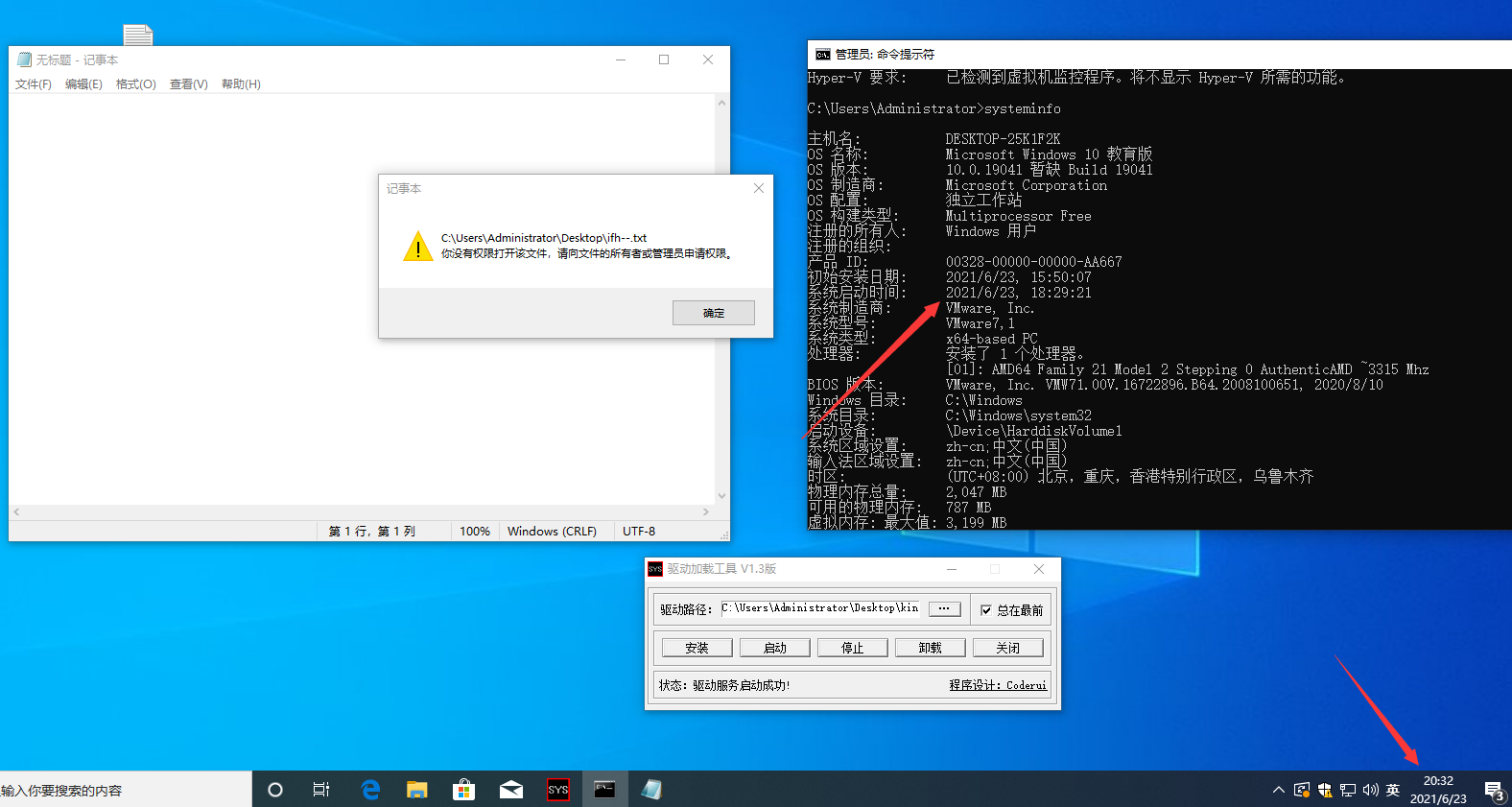
Task: Click Notepad horizontal scrollbar right arrow
Action: pyautogui.click(x=706, y=512)
